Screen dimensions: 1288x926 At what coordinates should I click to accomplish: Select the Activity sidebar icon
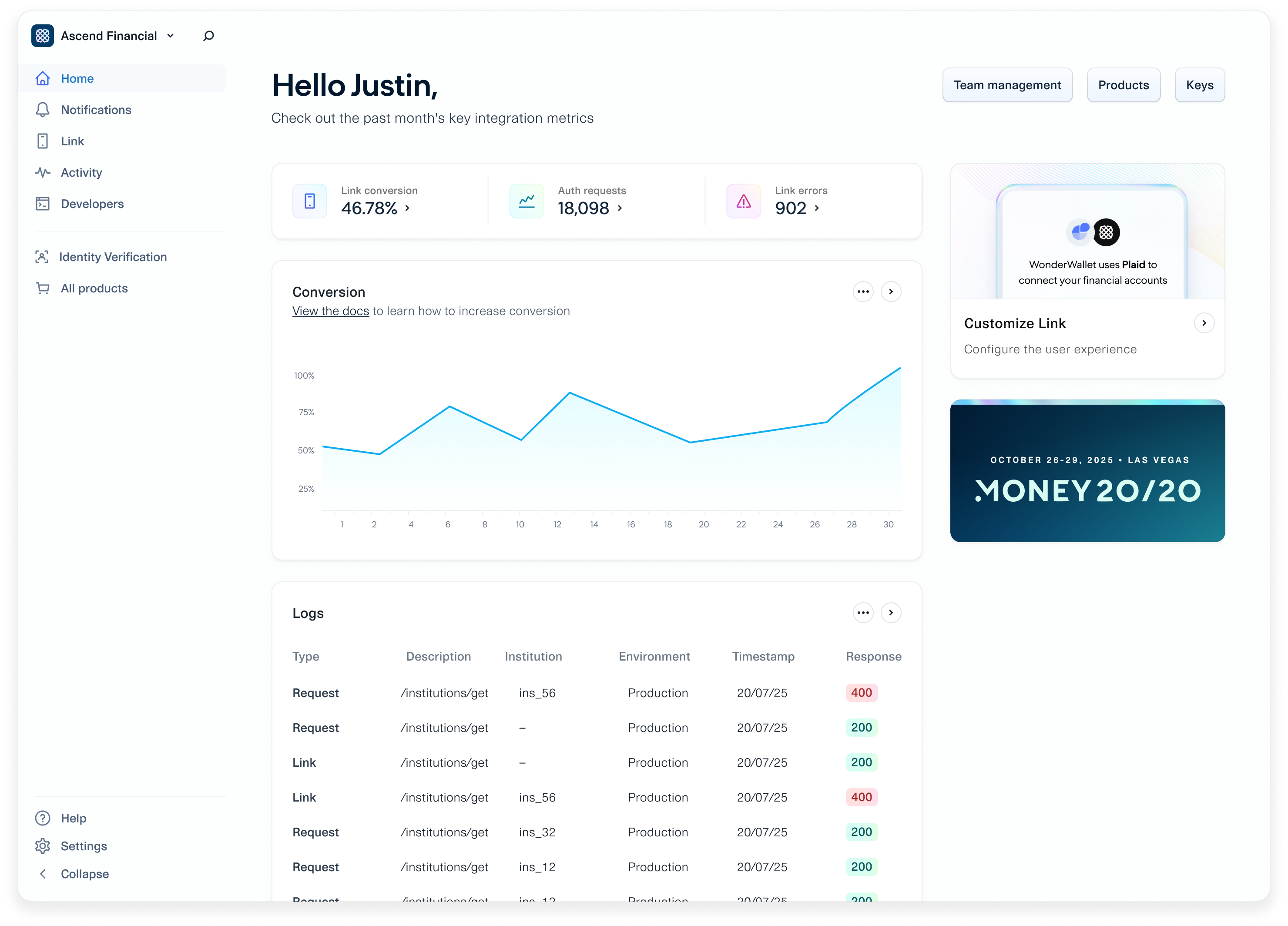pyautogui.click(x=43, y=172)
